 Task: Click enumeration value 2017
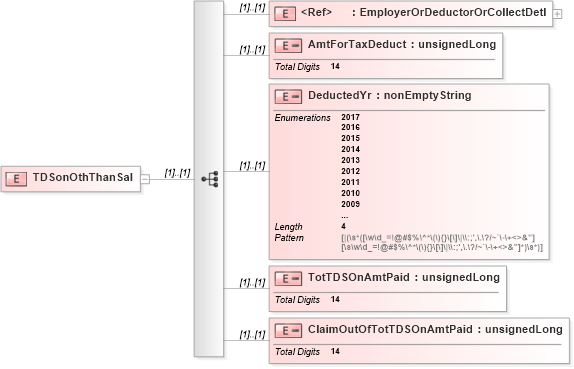[350, 117]
